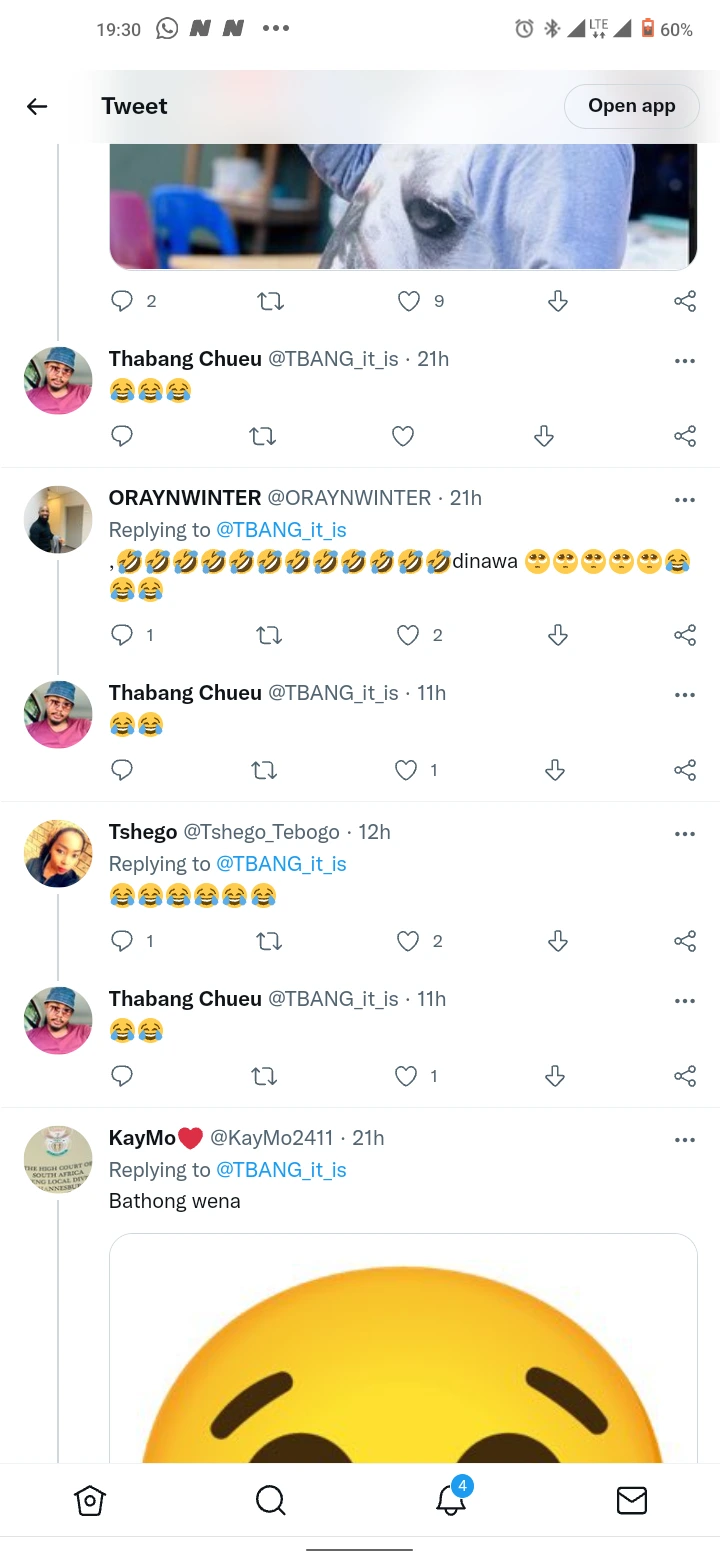Viewport: 720px width, 1560px height.
Task: Share ORAYNWINTER's tweet
Action: click(684, 635)
